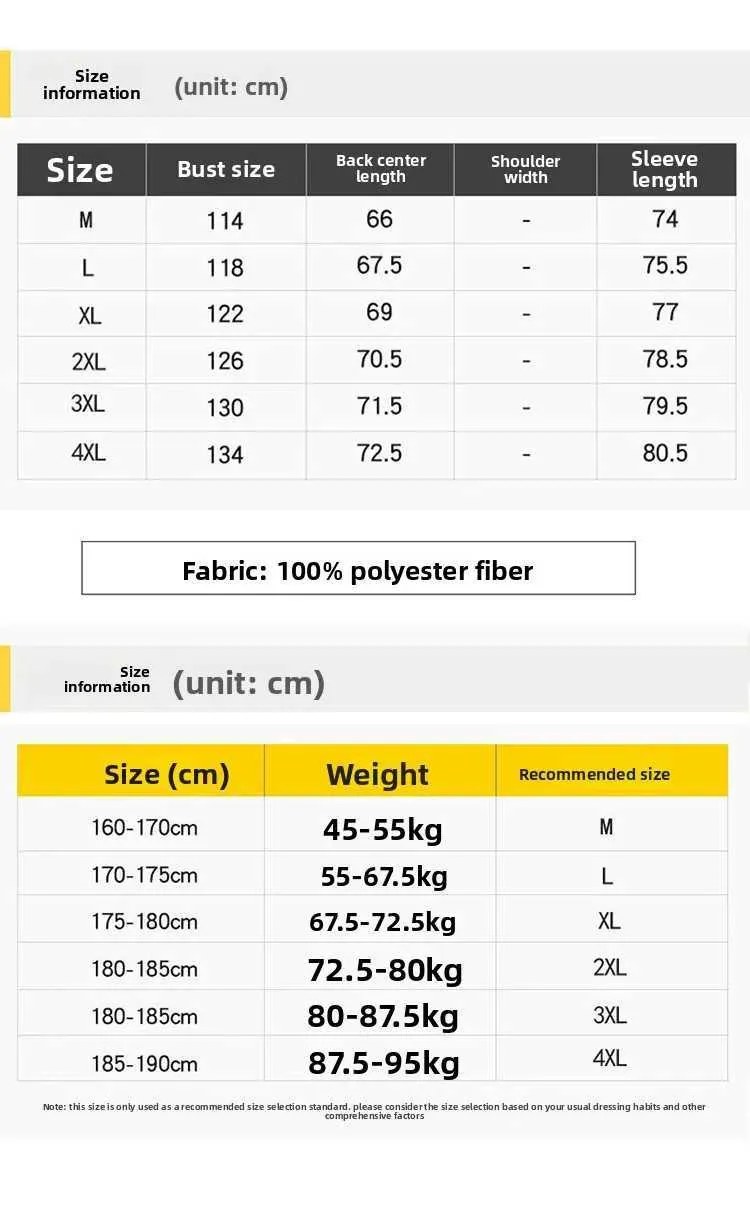This screenshot has height=1219, width=750.
Task: Click the yellow "Size (cm)" header
Action: (x=166, y=774)
